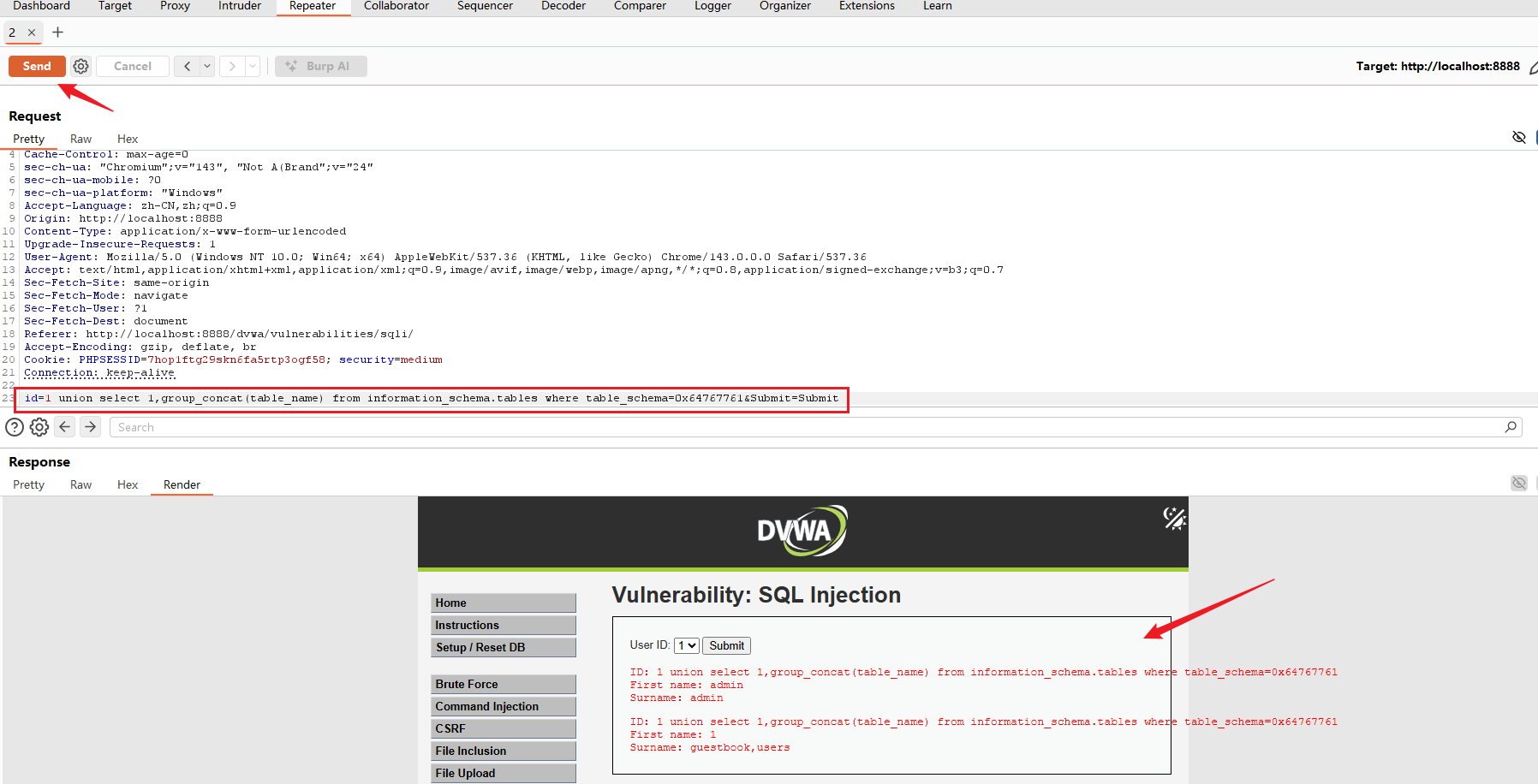Open DVWA Home menu item
The image size is (1538, 784).
(504, 603)
